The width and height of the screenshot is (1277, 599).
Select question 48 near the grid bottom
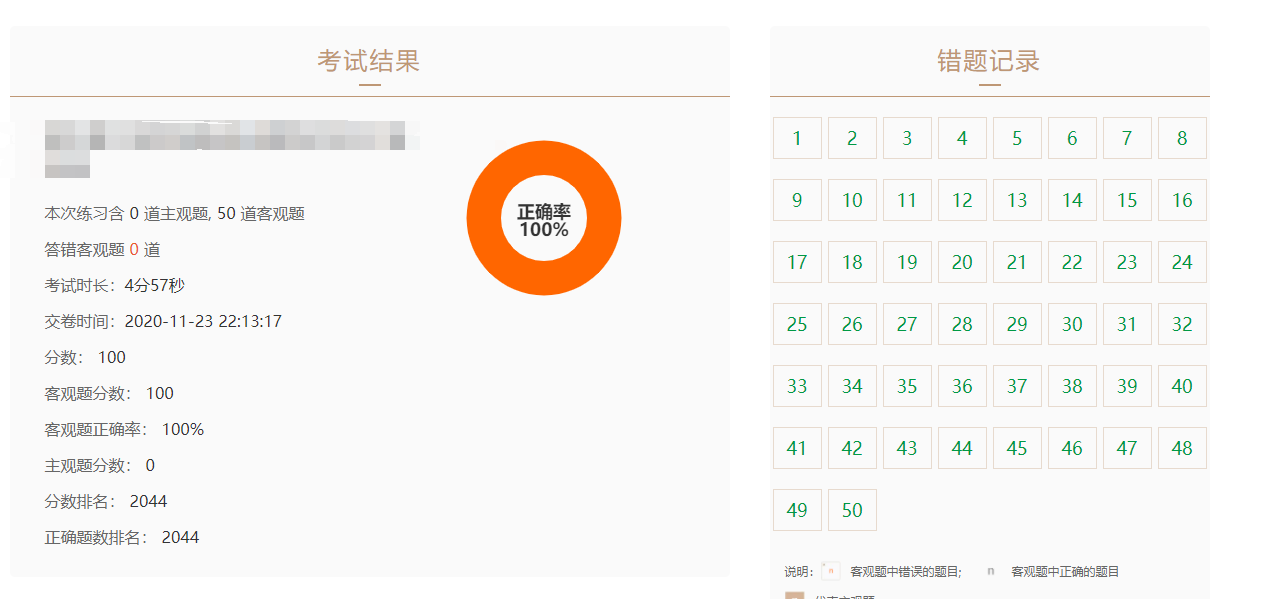click(x=1182, y=448)
